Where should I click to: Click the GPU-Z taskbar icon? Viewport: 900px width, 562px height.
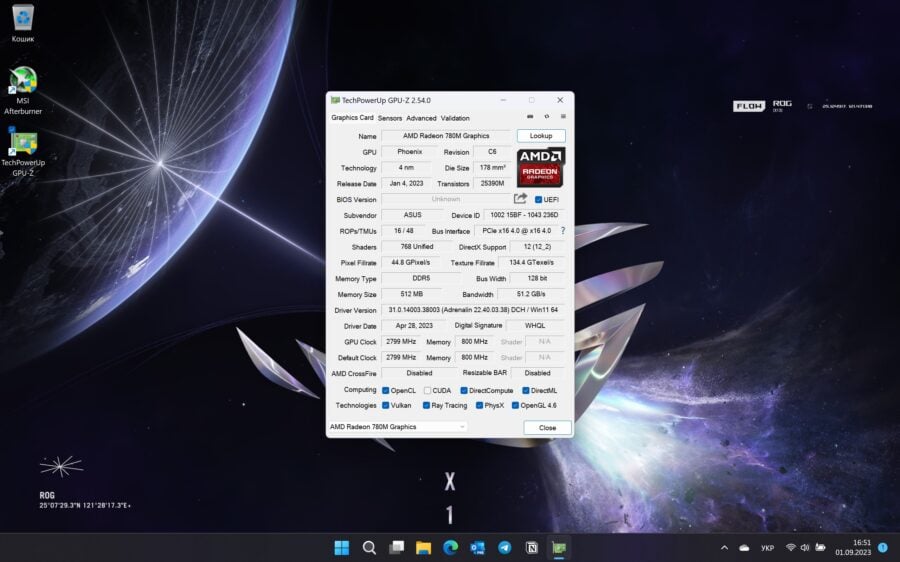point(558,548)
